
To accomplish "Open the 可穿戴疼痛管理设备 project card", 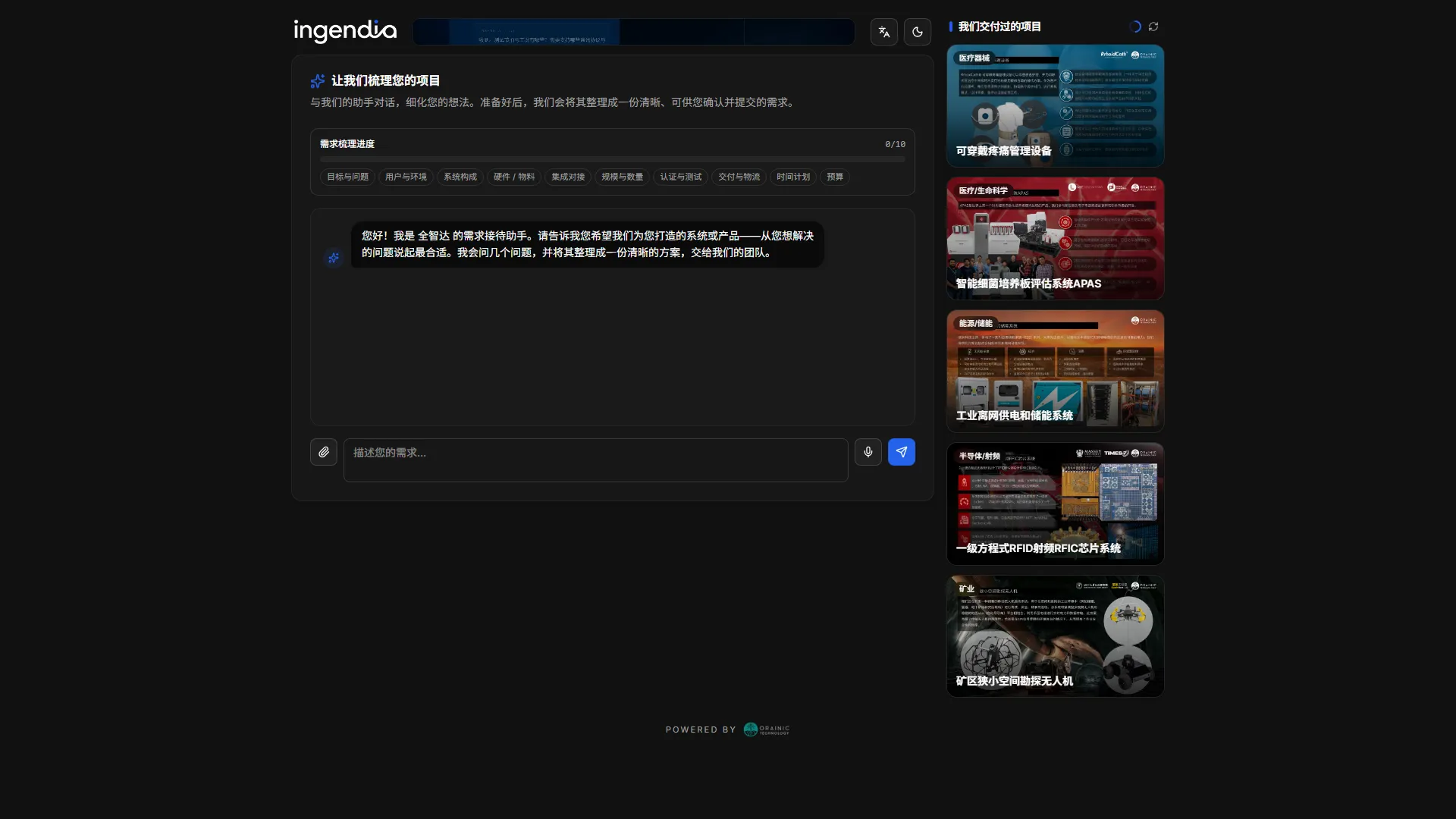I will coord(1056,106).
